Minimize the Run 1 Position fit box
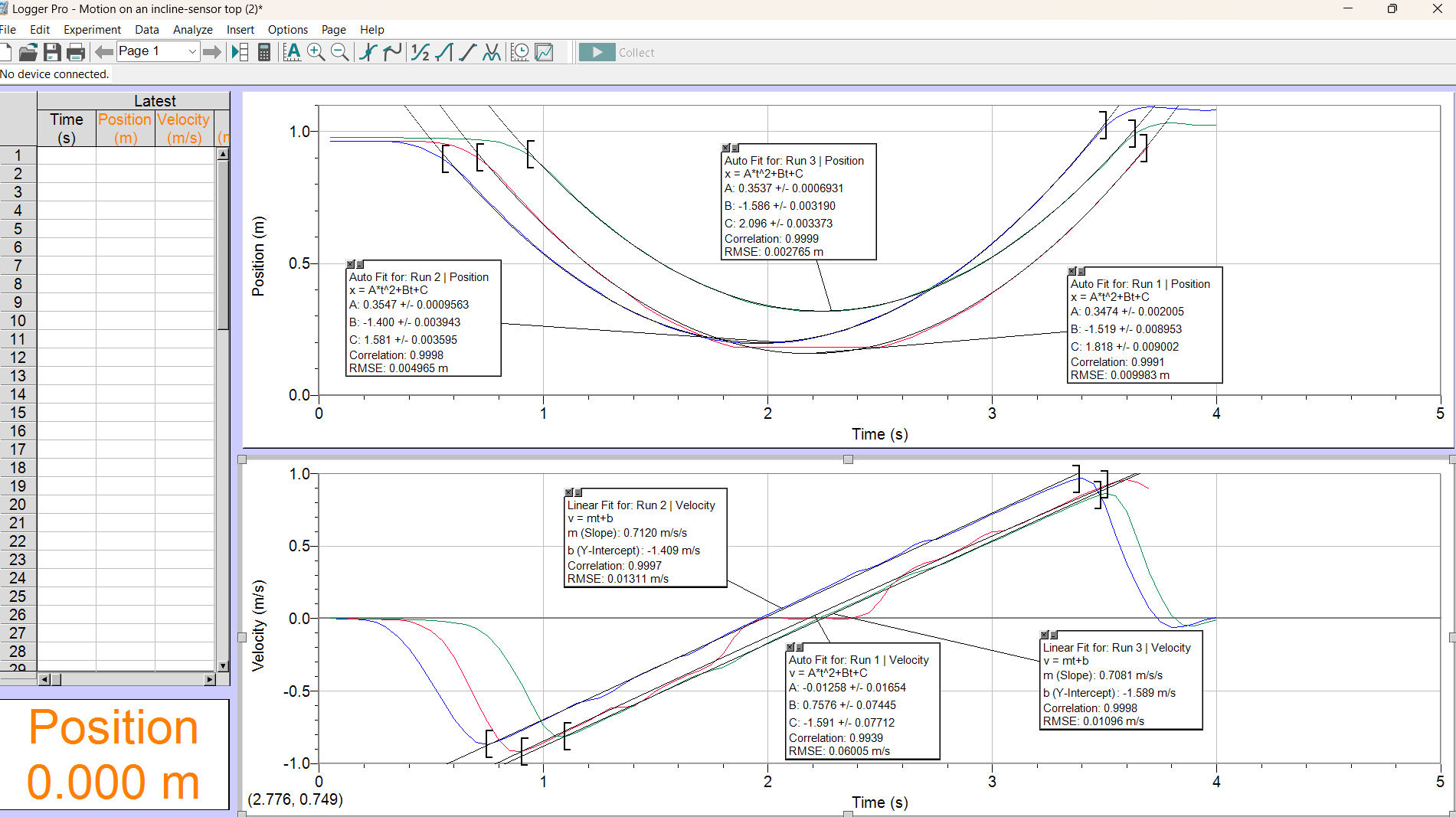Viewport: 1456px width, 817px height. point(1081,271)
